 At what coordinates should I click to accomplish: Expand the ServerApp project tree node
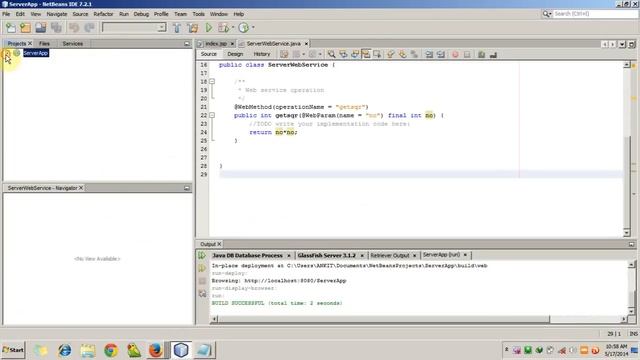pyautogui.click(x=7, y=53)
